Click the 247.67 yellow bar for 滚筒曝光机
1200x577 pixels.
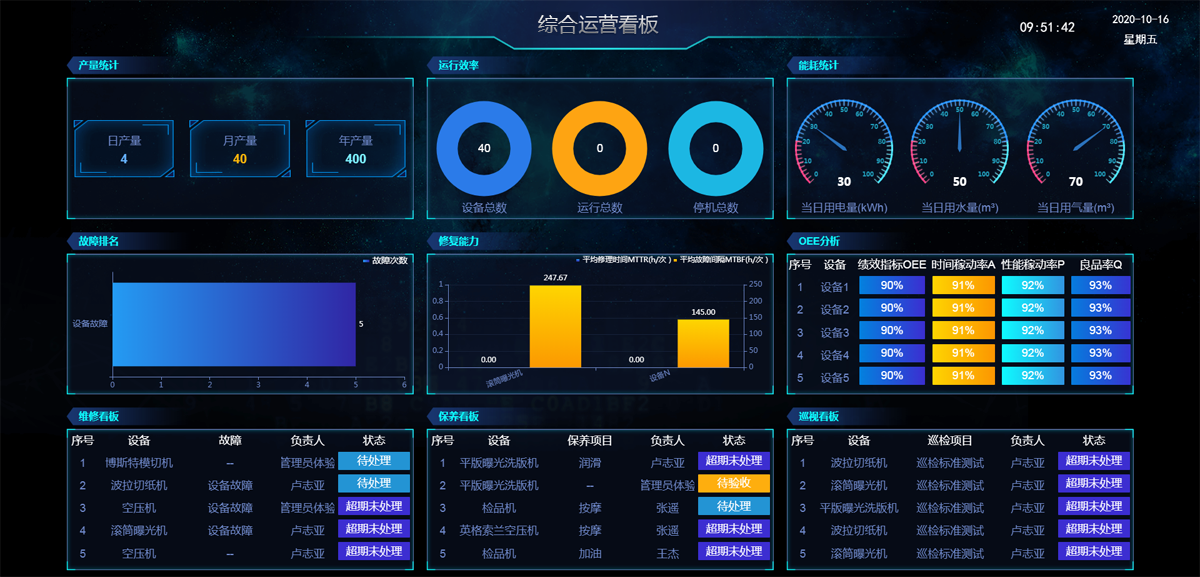[x=555, y=326]
